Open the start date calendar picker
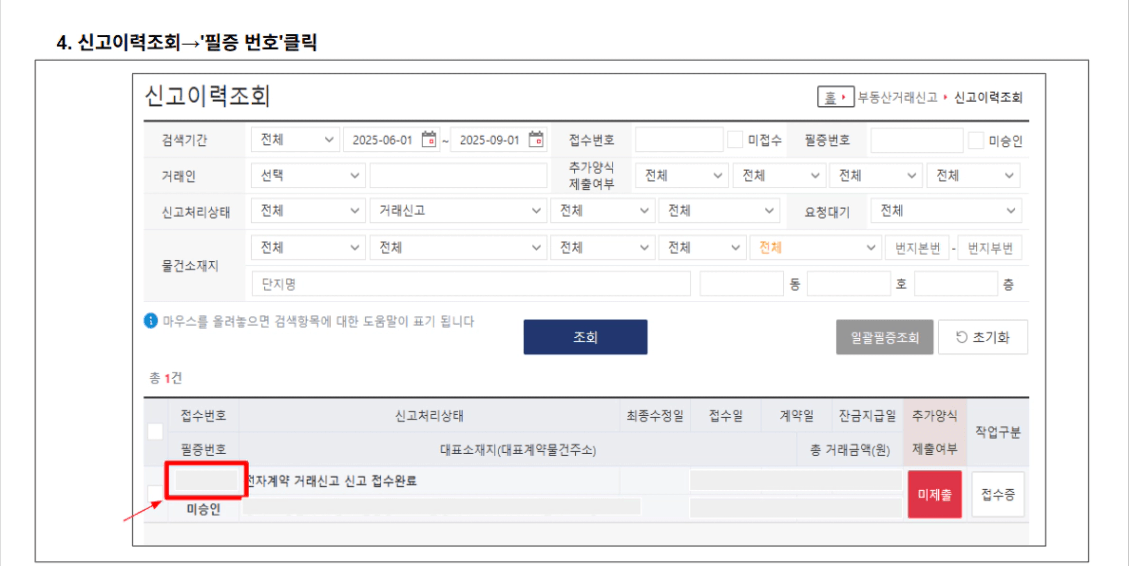 pyautogui.click(x=429, y=140)
